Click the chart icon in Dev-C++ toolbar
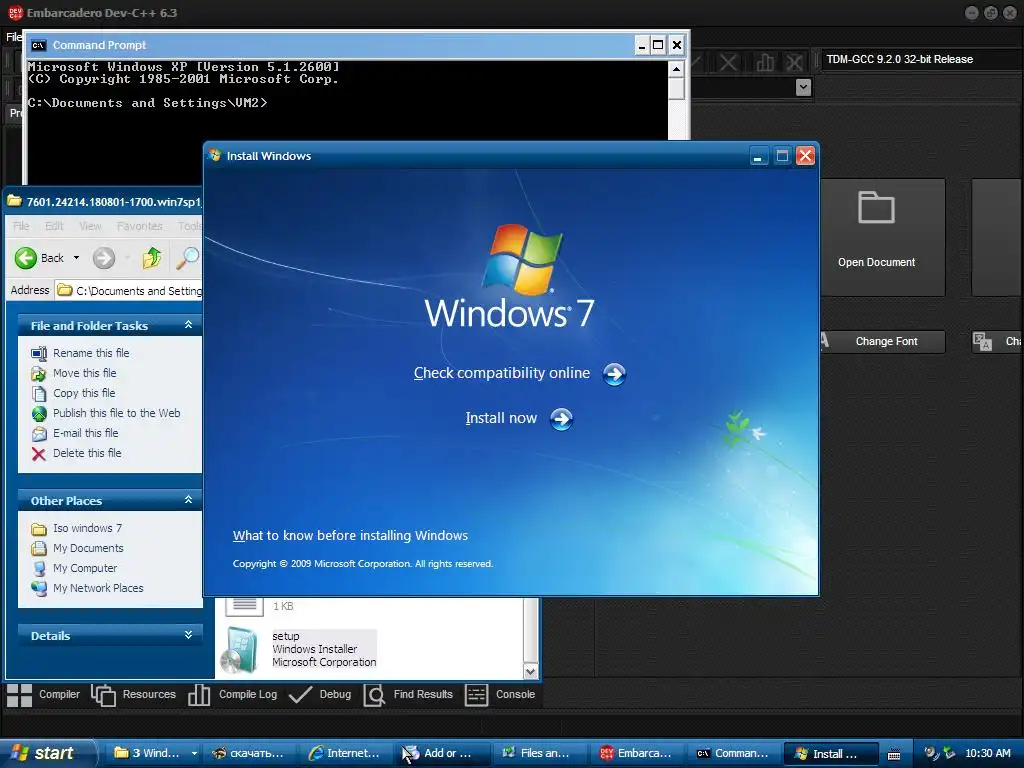Screen dimensions: 1024x768 click(765, 63)
